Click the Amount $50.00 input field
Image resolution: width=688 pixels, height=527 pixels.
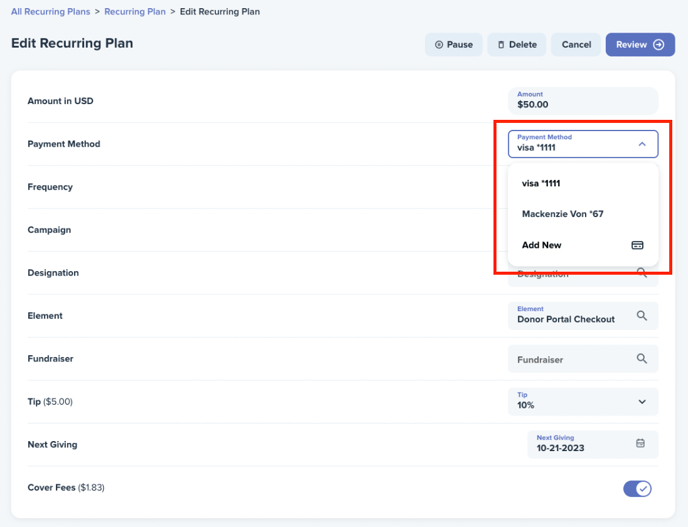click(583, 101)
